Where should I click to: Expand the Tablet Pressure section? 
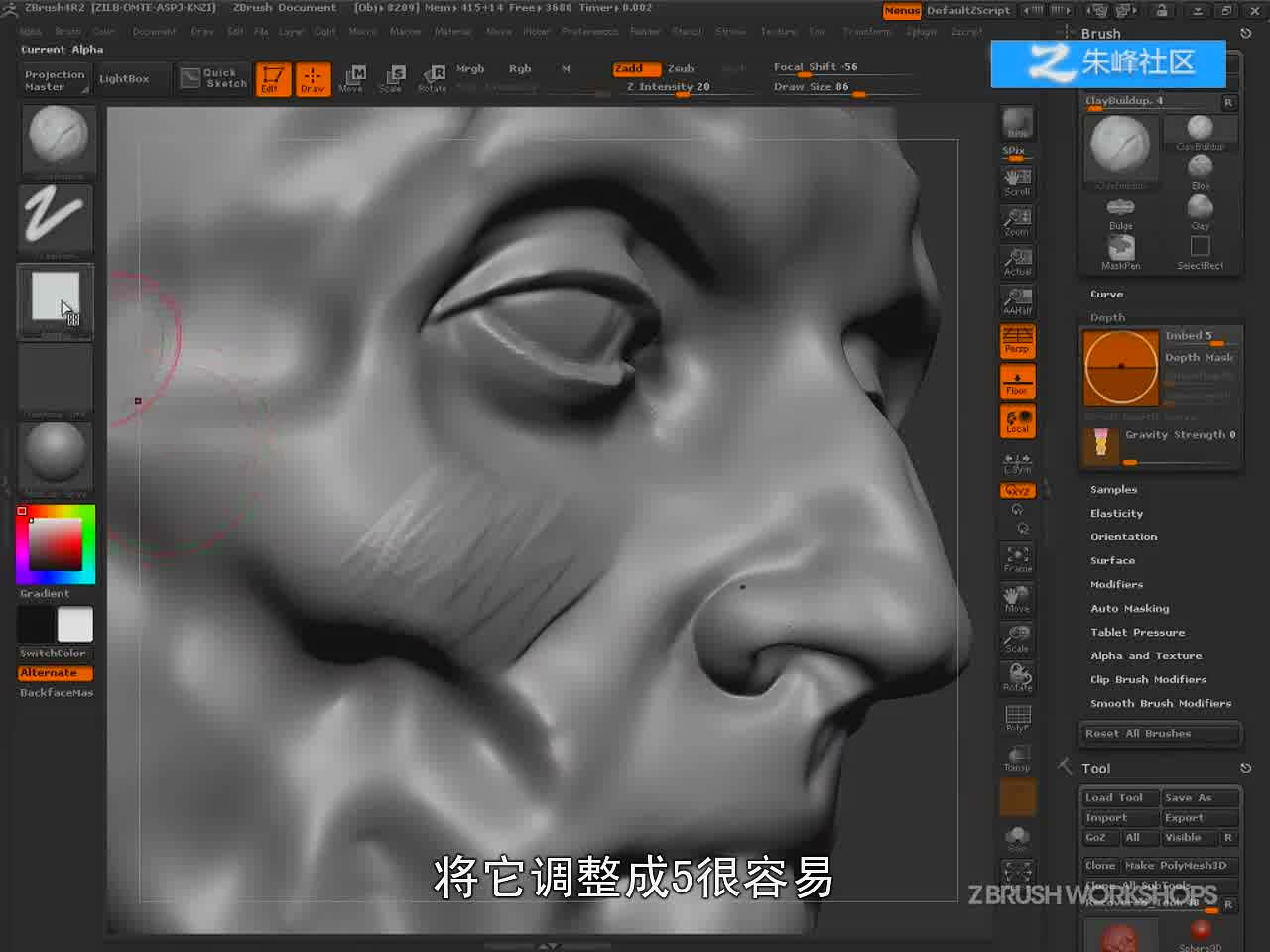tap(1137, 632)
